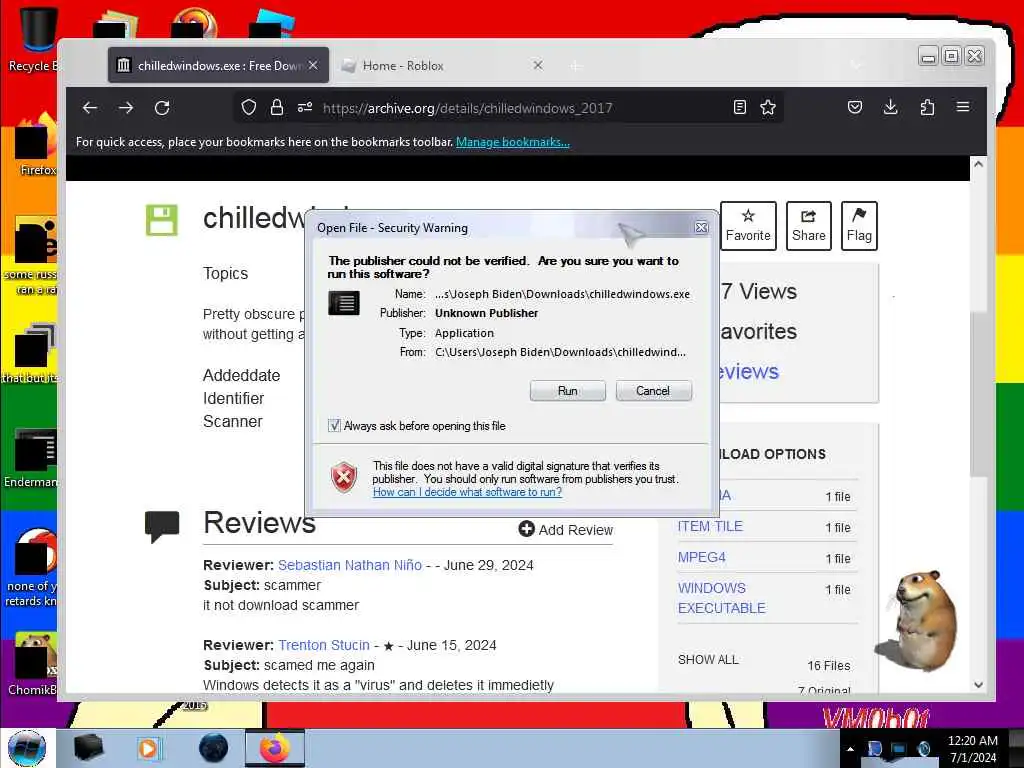Click the page scrollbar up arrow
This screenshot has width=1024, height=768.
(978, 164)
